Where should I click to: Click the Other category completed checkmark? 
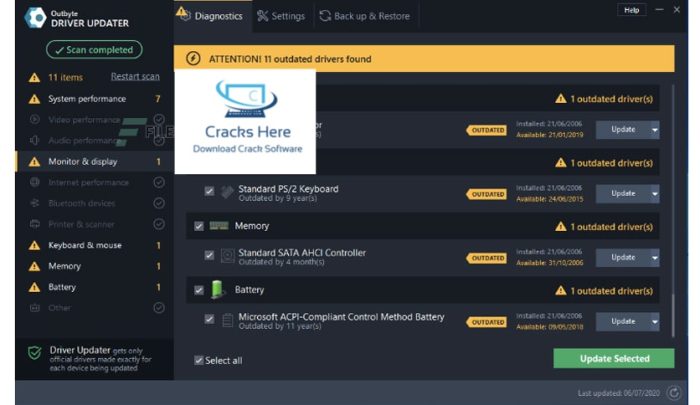click(x=158, y=308)
